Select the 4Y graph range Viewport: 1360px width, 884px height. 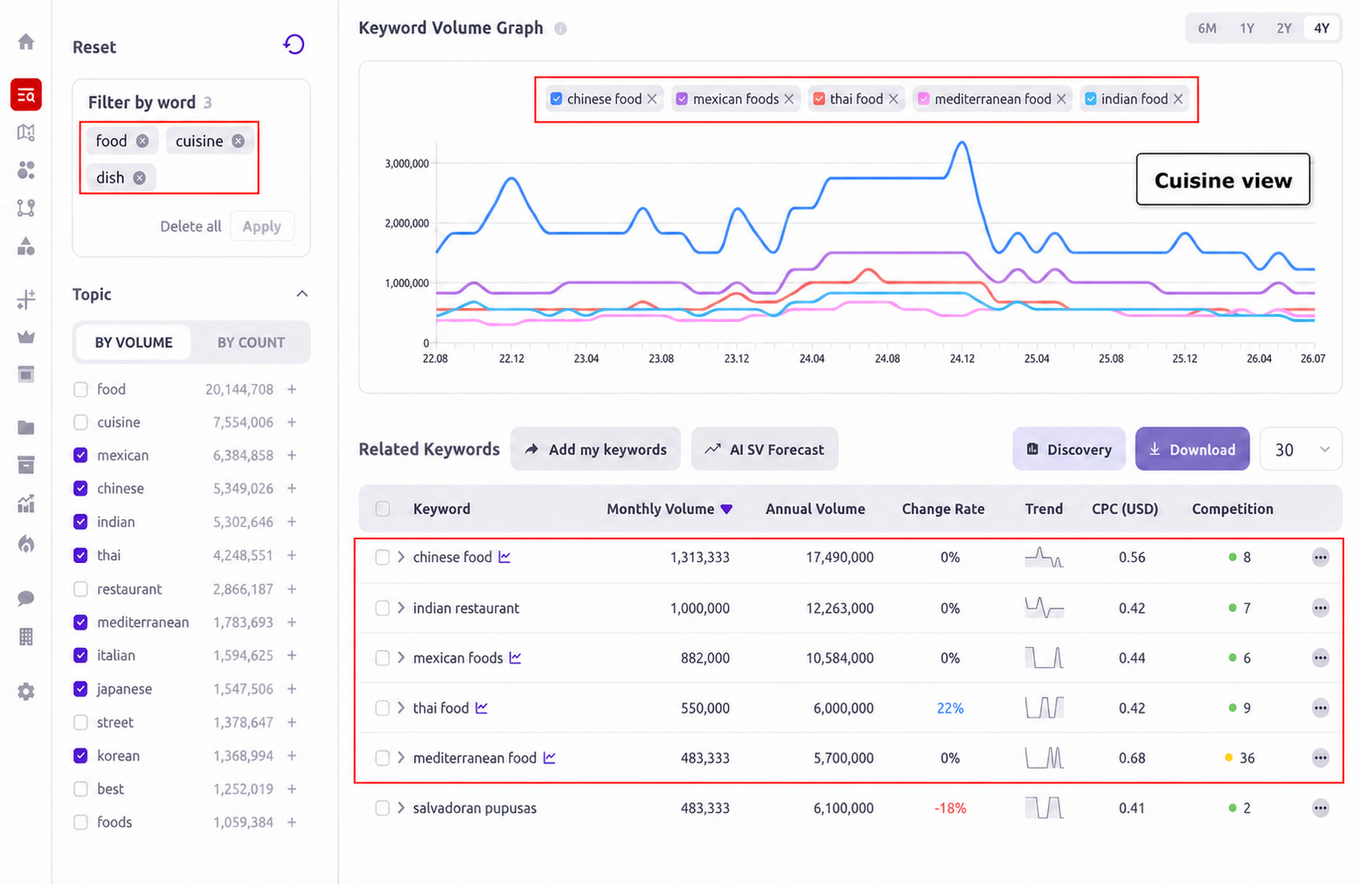point(1321,28)
